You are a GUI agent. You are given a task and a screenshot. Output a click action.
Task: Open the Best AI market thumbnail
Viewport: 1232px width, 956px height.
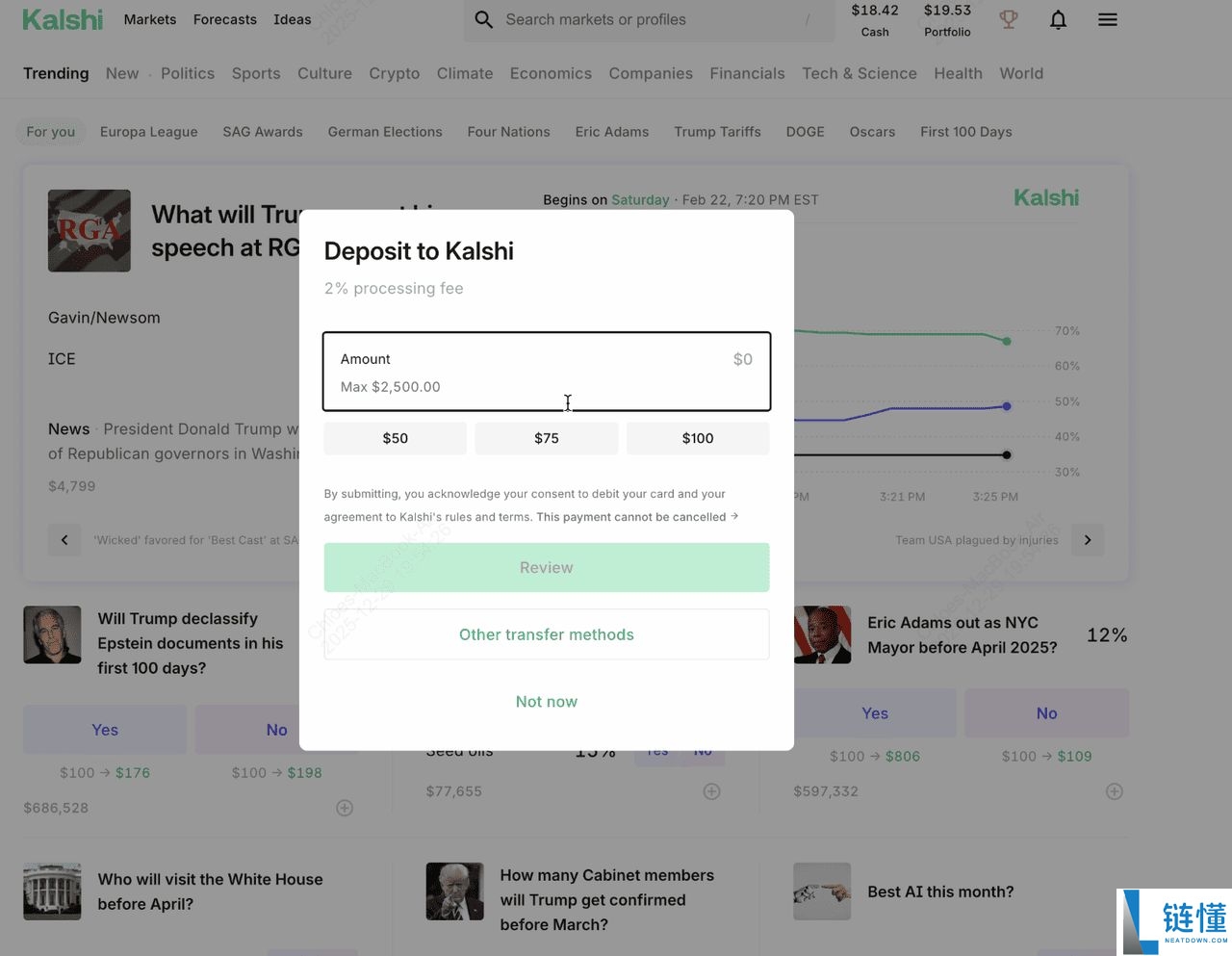pos(822,891)
